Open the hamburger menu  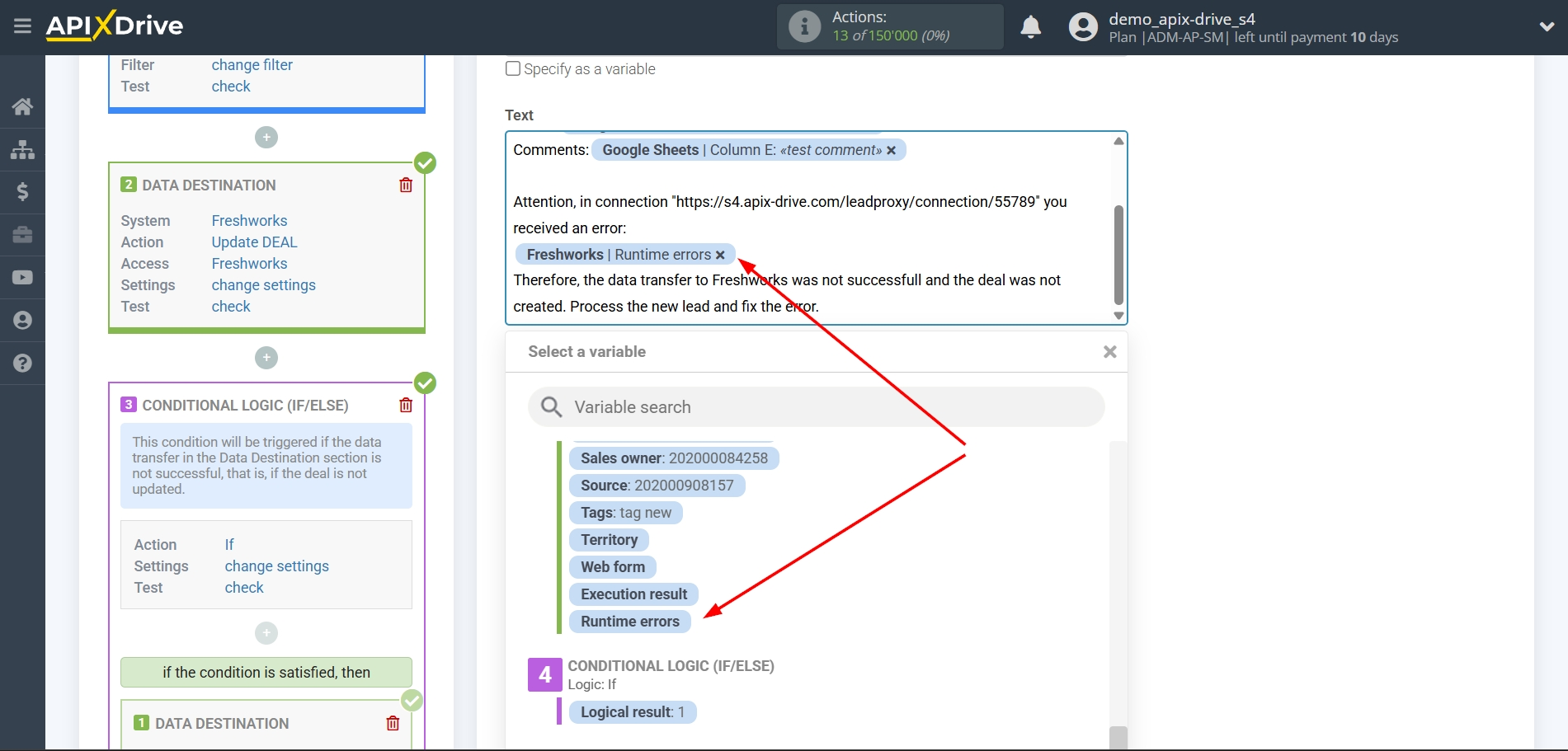pyautogui.click(x=22, y=26)
